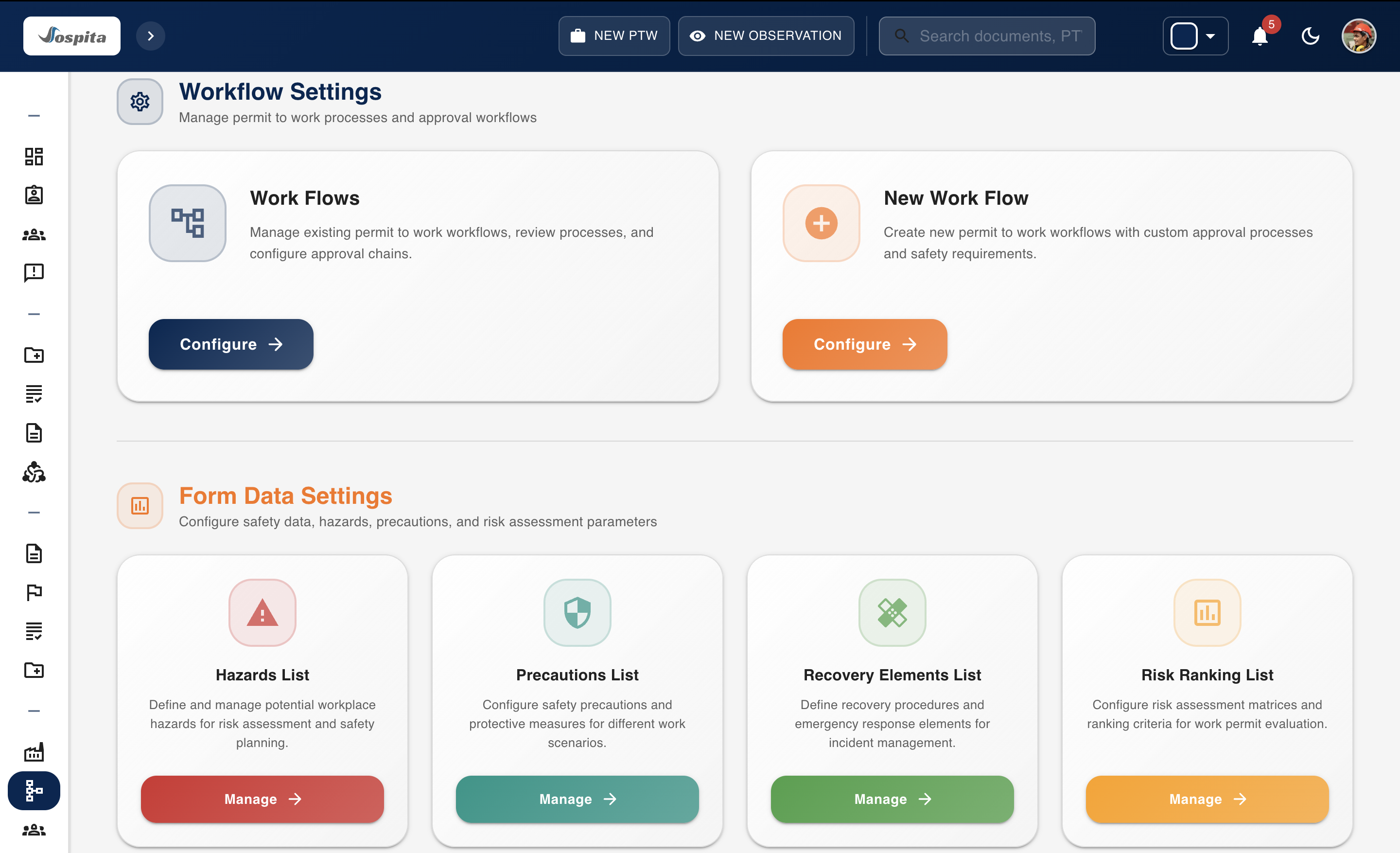
Task: Manage the Hazards List
Action: (262, 799)
